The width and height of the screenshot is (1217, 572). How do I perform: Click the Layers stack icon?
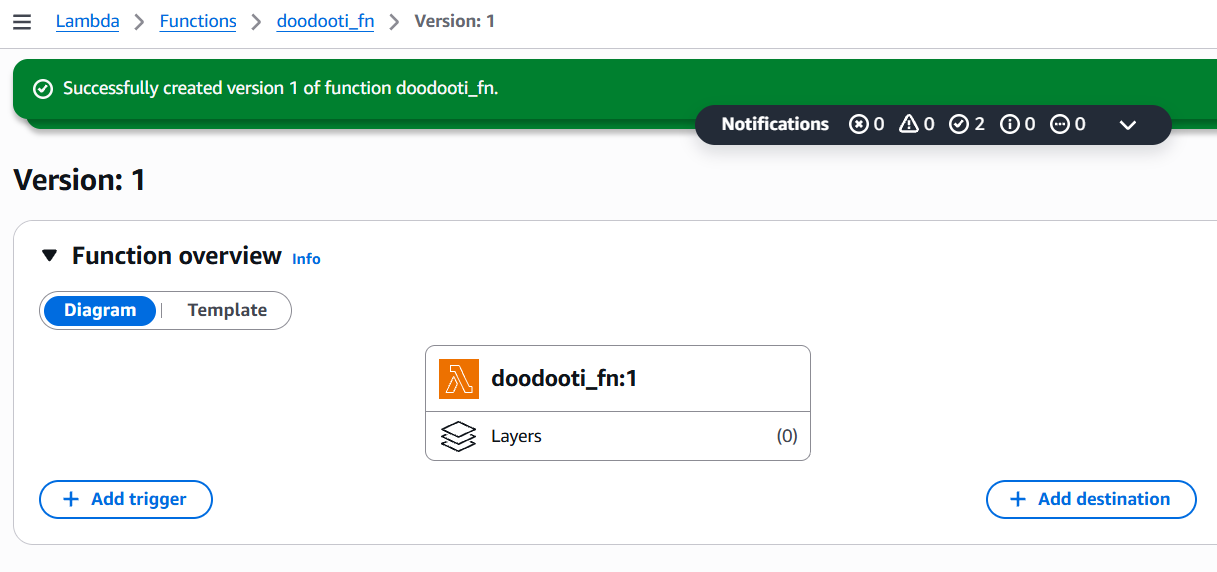pos(458,436)
